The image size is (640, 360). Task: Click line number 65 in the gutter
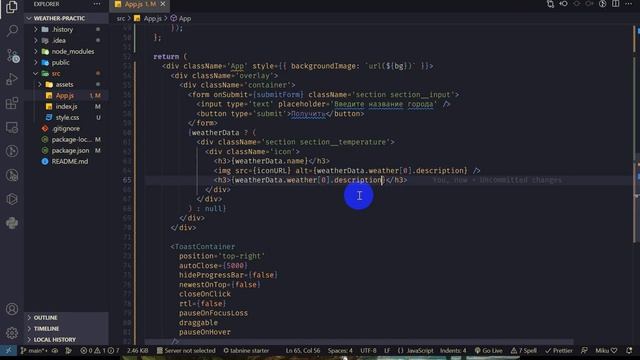[x=127, y=180]
